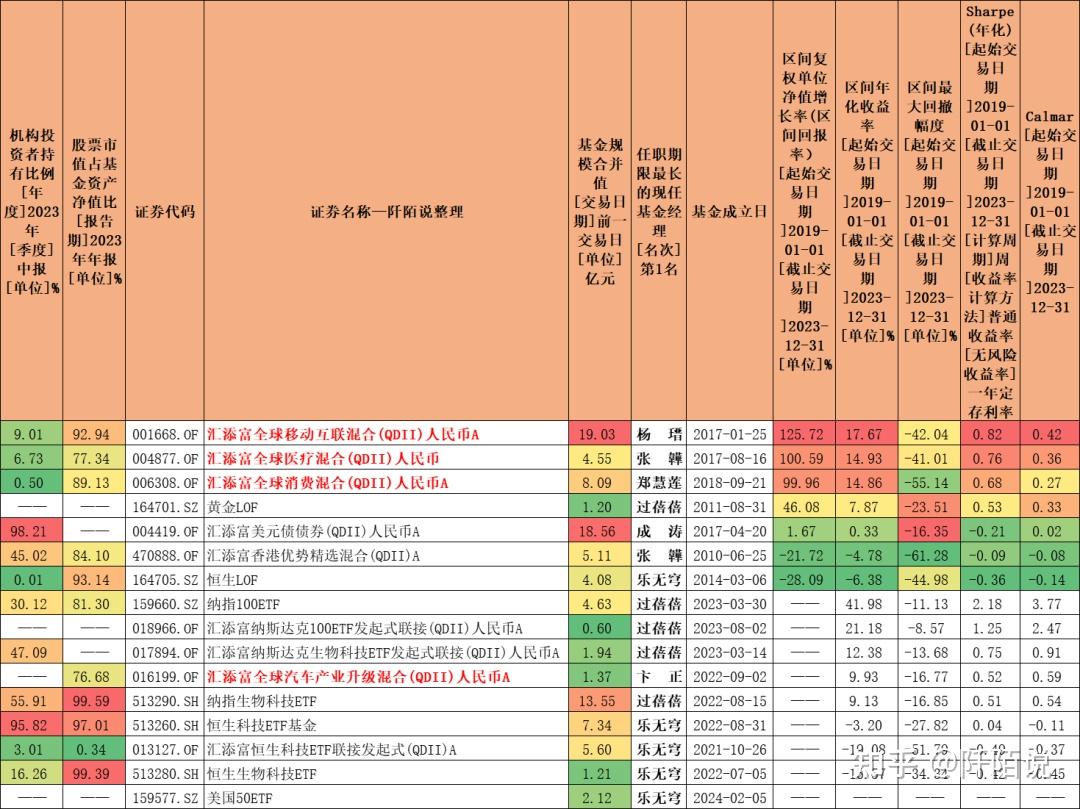Select the 证券代码 column header
1080x809 pixels.
pos(165,212)
